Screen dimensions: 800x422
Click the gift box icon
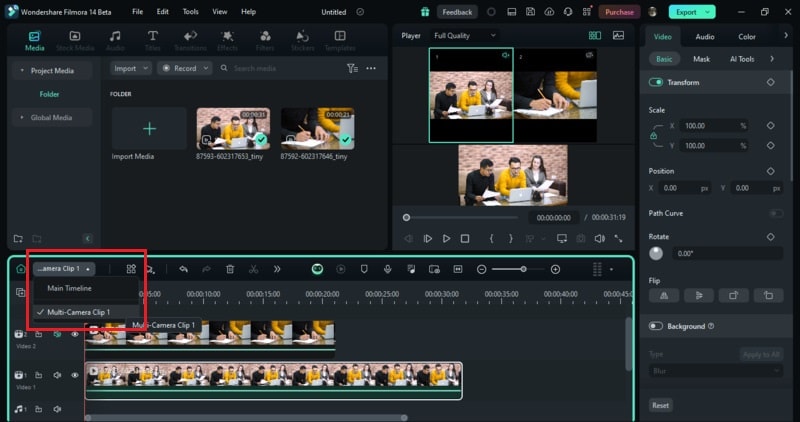point(425,12)
